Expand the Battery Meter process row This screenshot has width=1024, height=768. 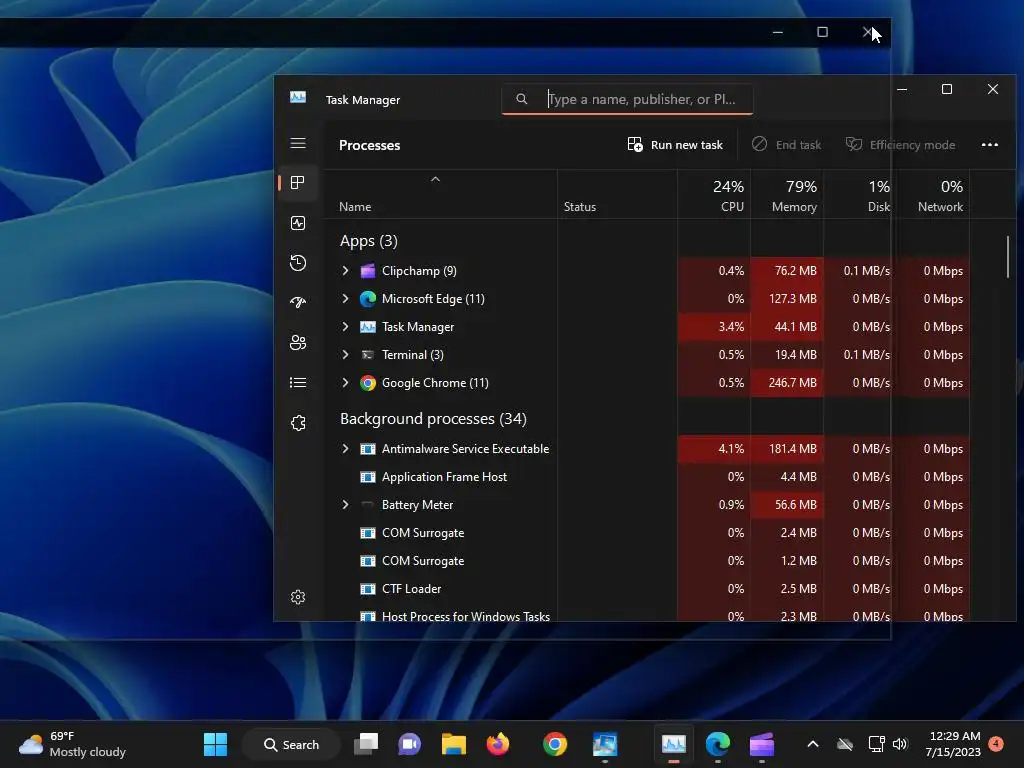345,505
